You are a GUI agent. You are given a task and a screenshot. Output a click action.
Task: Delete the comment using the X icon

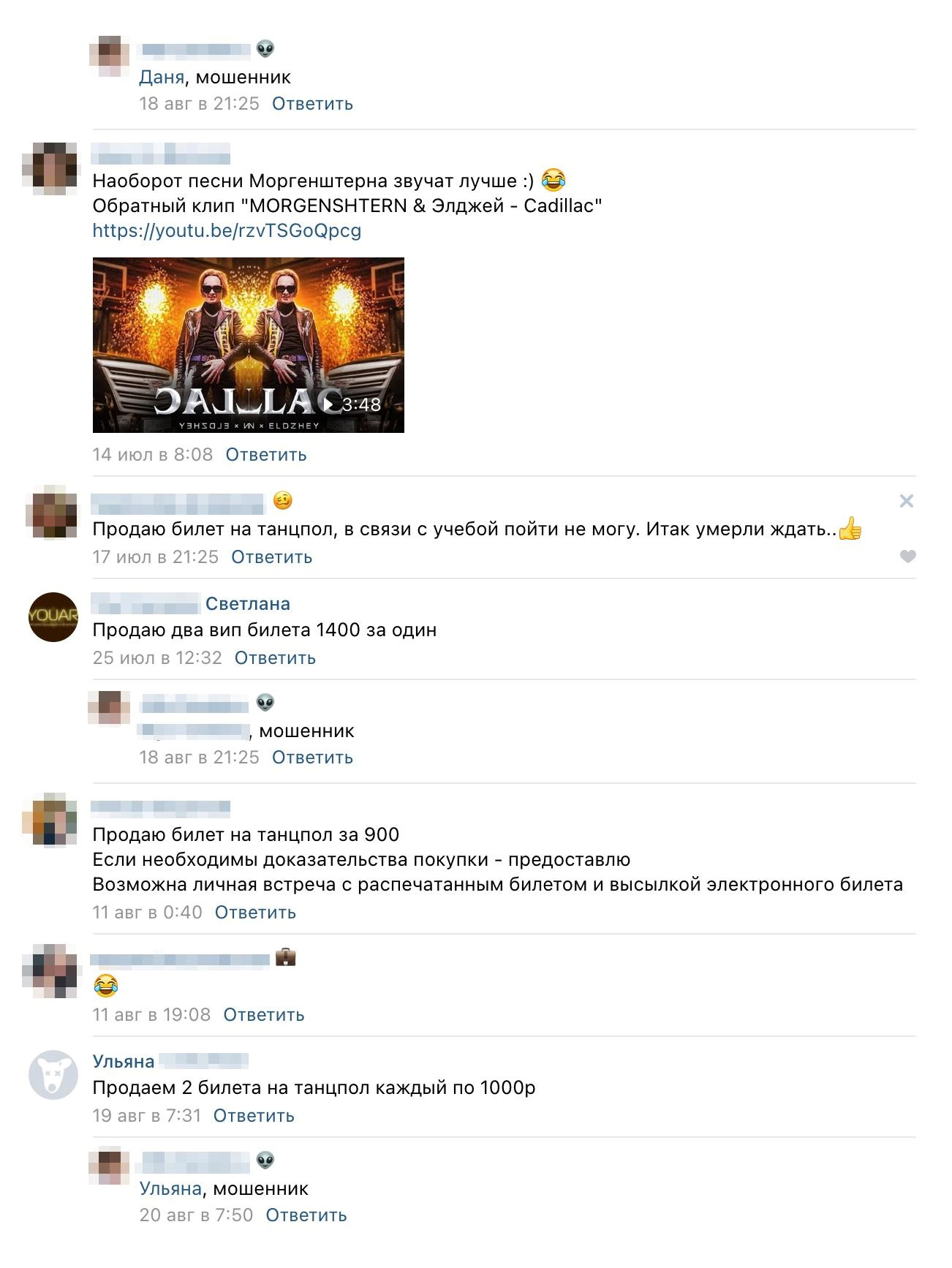pyautogui.click(x=907, y=501)
